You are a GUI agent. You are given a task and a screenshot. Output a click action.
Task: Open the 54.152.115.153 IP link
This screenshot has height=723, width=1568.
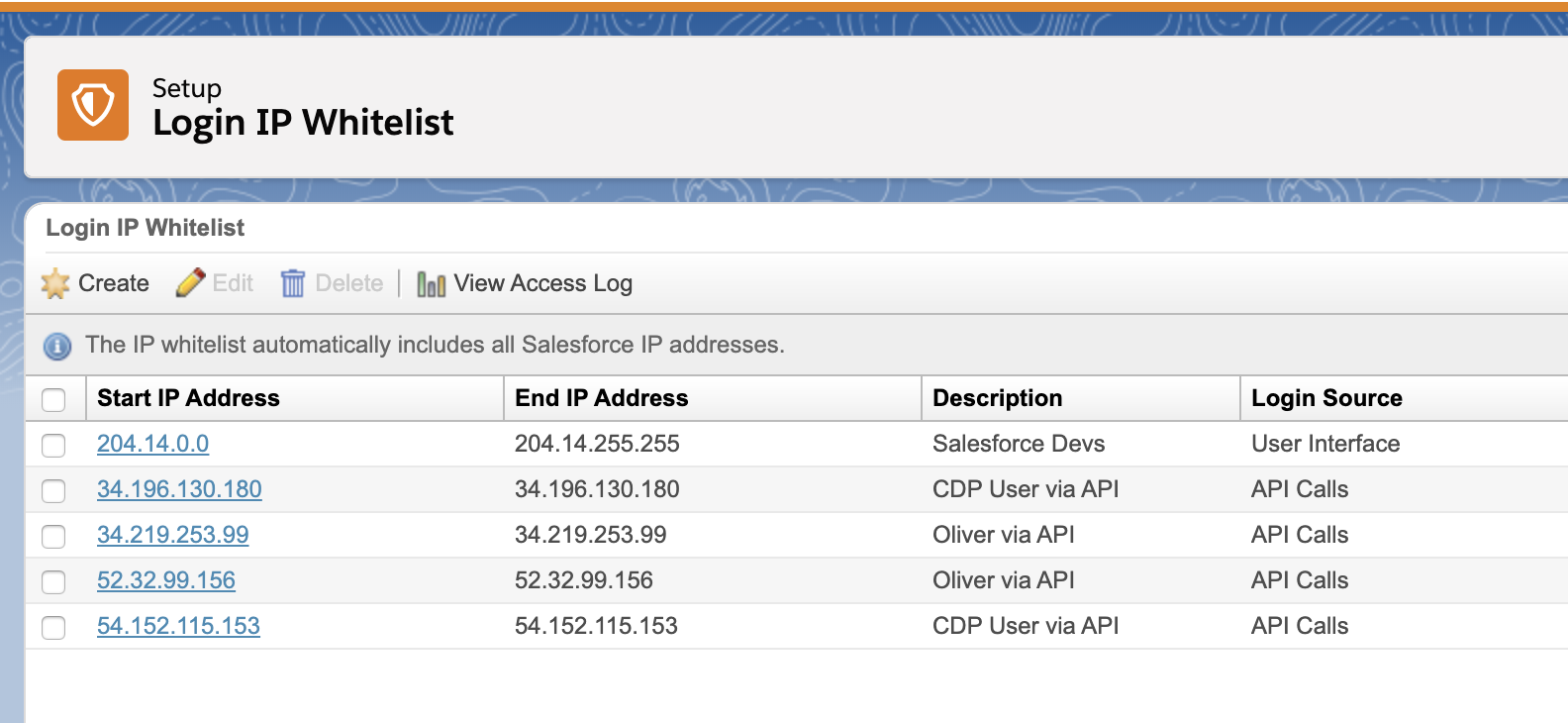pos(178,626)
